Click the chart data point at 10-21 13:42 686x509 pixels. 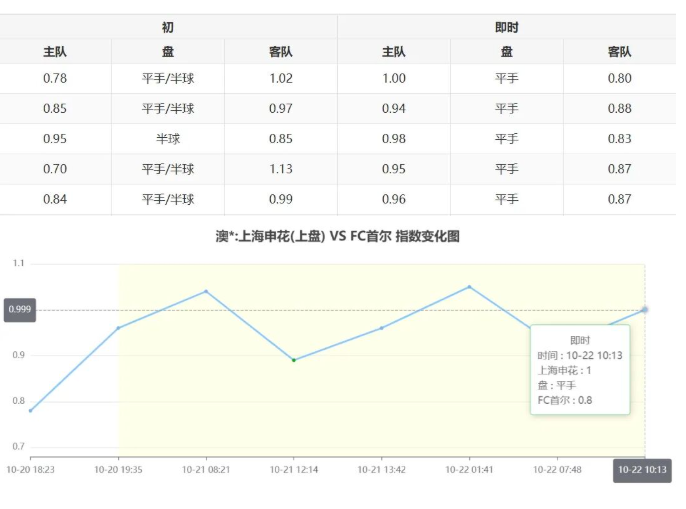point(381,328)
